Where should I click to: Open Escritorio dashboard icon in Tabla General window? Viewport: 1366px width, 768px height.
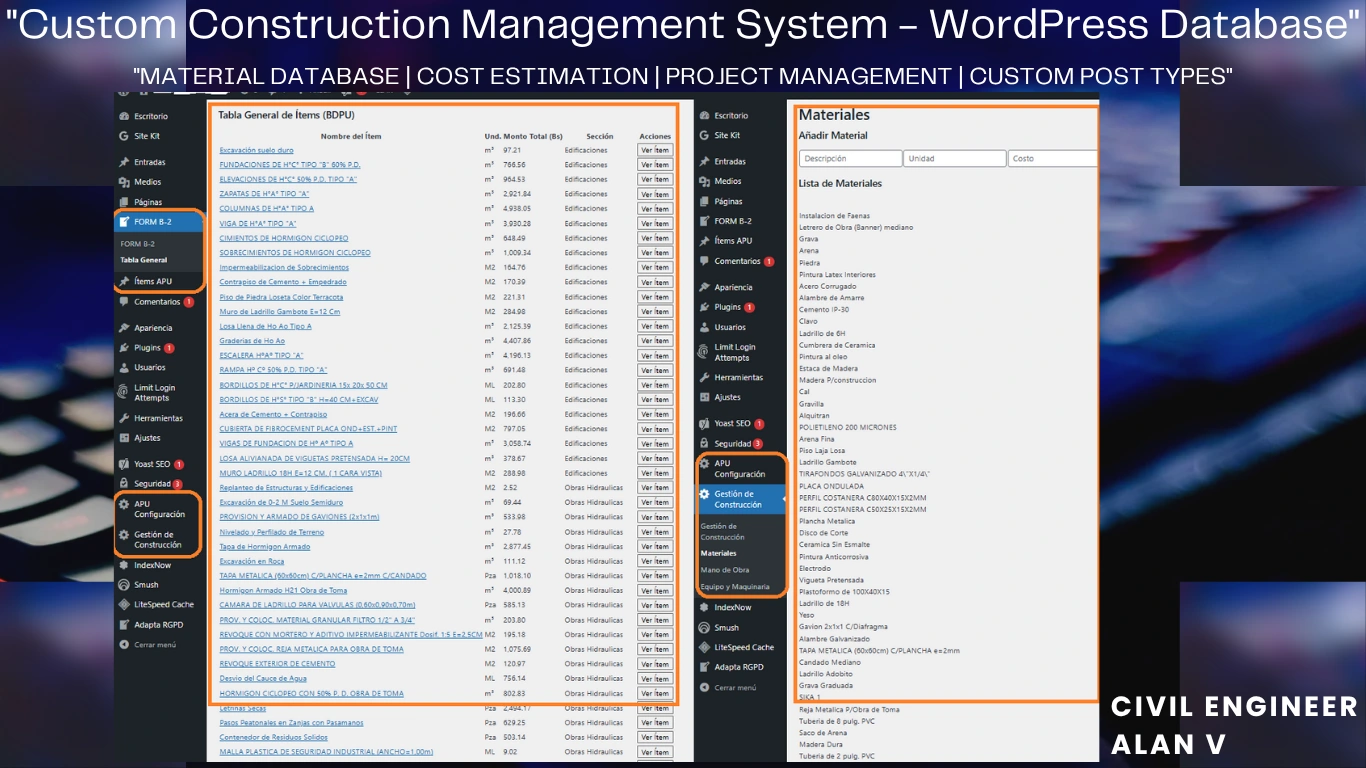(124, 116)
